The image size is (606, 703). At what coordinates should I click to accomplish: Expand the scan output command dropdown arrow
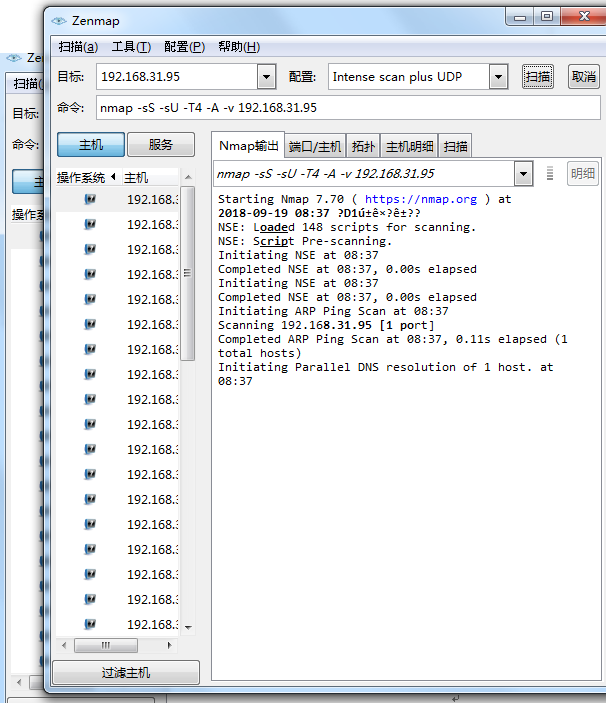coord(523,174)
